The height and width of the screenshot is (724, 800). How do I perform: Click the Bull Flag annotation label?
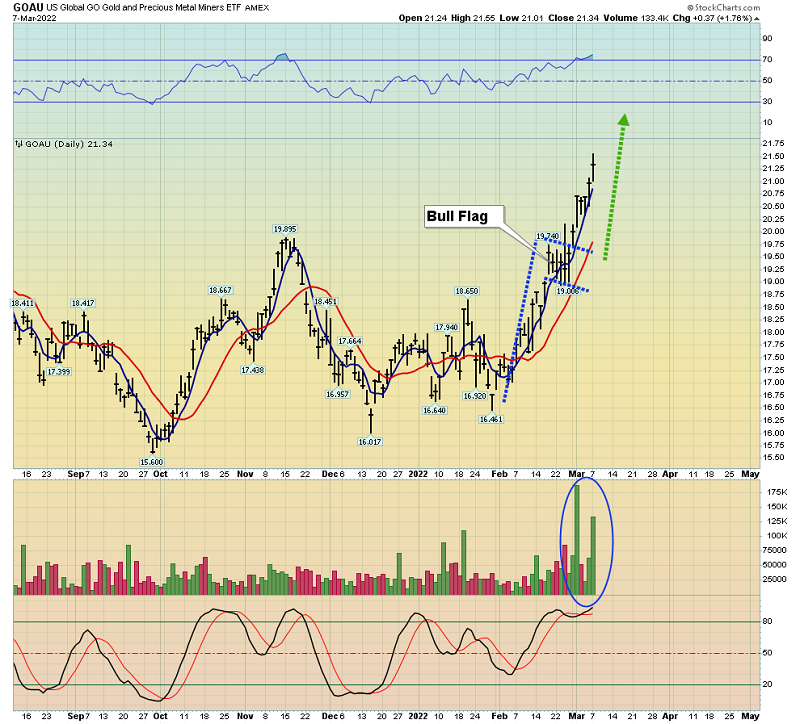[x=462, y=216]
